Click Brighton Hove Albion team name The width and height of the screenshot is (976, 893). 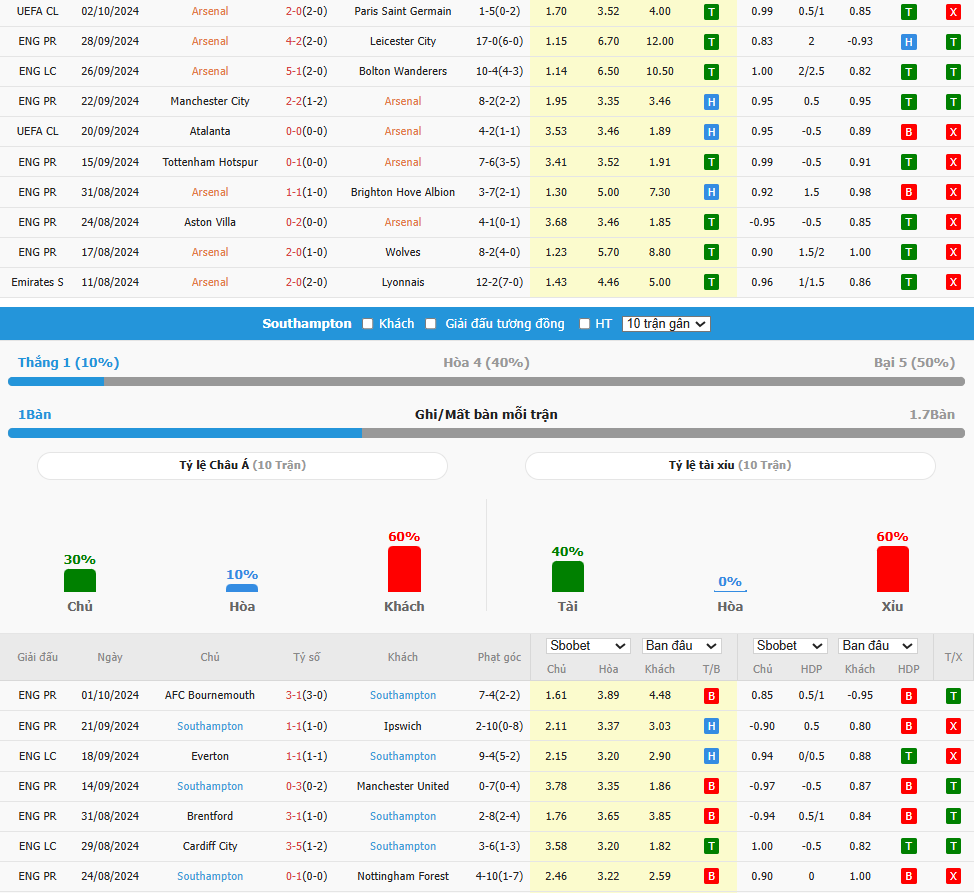(403, 192)
